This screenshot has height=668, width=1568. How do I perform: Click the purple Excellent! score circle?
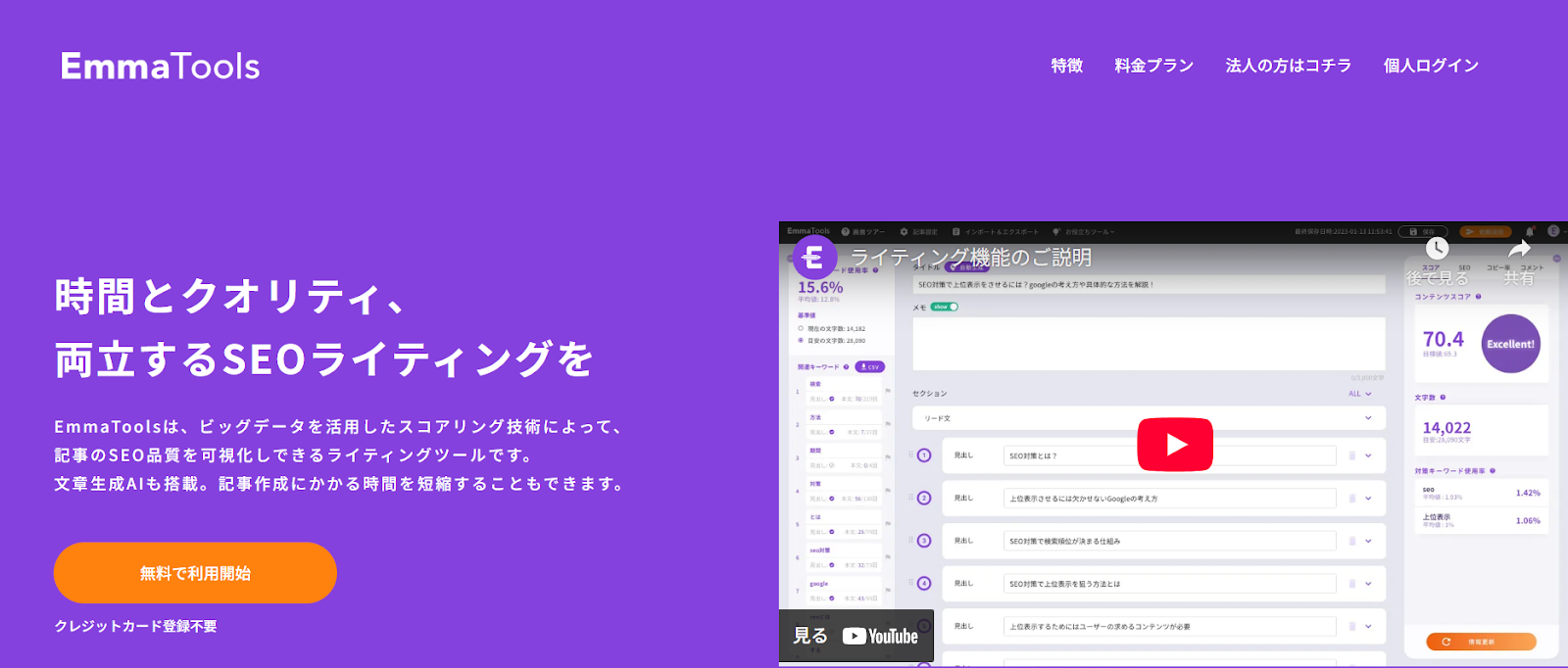pyautogui.click(x=1510, y=344)
